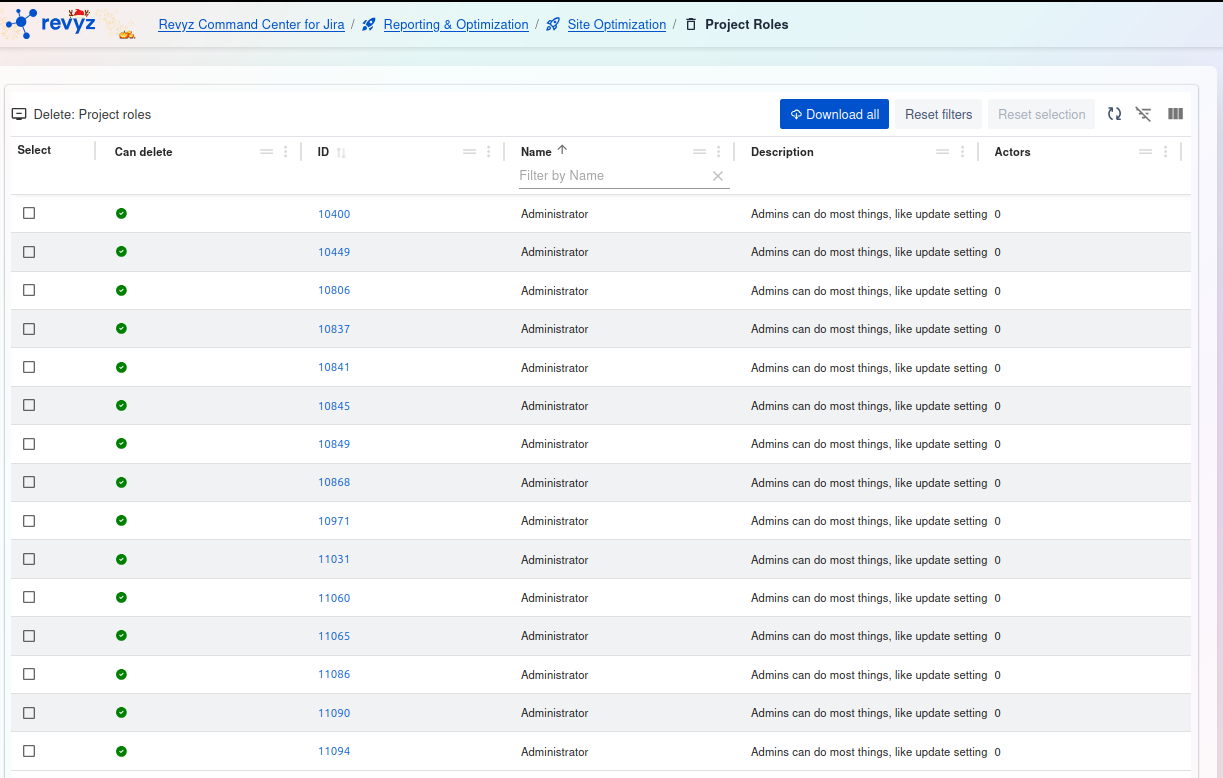Image resolution: width=1223 pixels, height=778 pixels.
Task: Open the ID column three-dot menu
Action: (x=489, y=152)
